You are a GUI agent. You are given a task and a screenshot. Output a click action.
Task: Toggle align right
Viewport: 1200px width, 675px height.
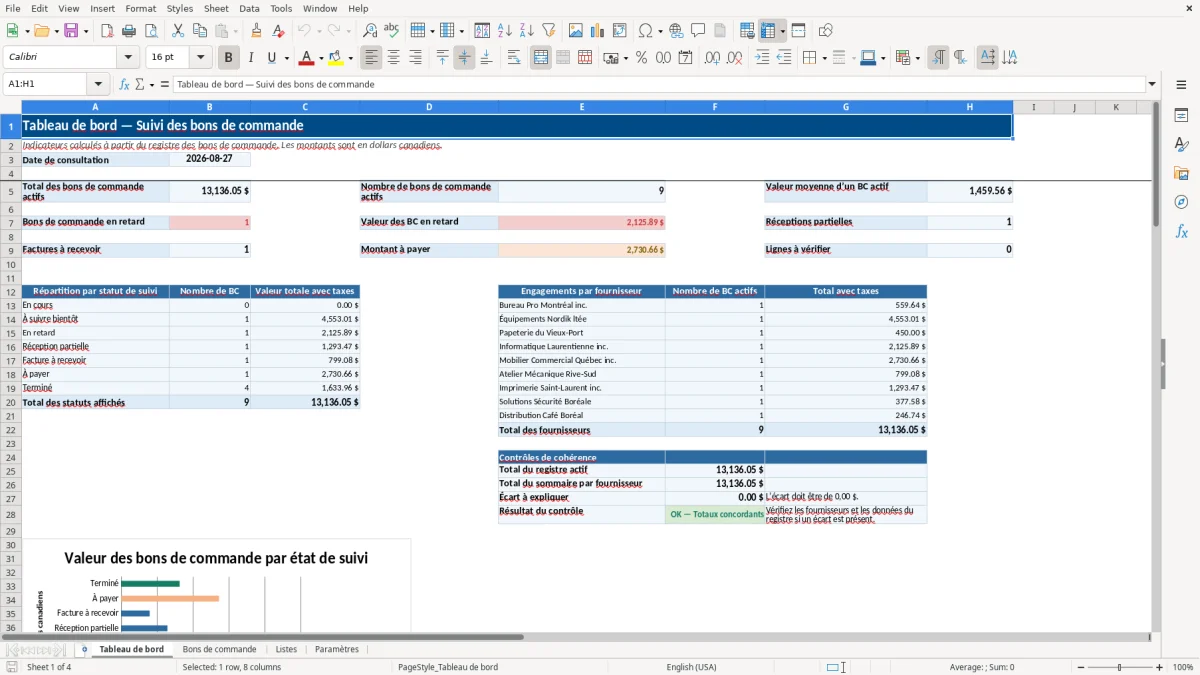click(x=415, y=58)
